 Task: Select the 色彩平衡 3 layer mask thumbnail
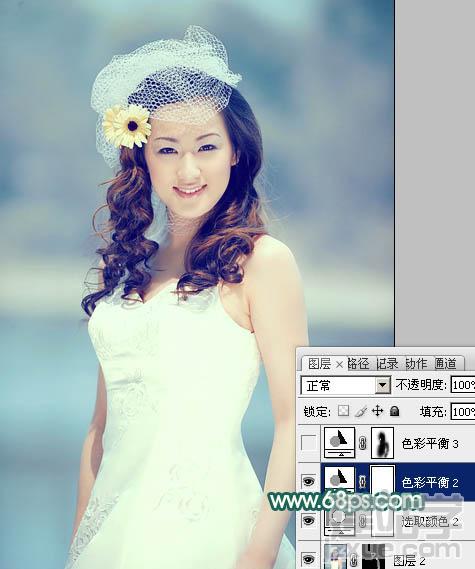[382, 443]
